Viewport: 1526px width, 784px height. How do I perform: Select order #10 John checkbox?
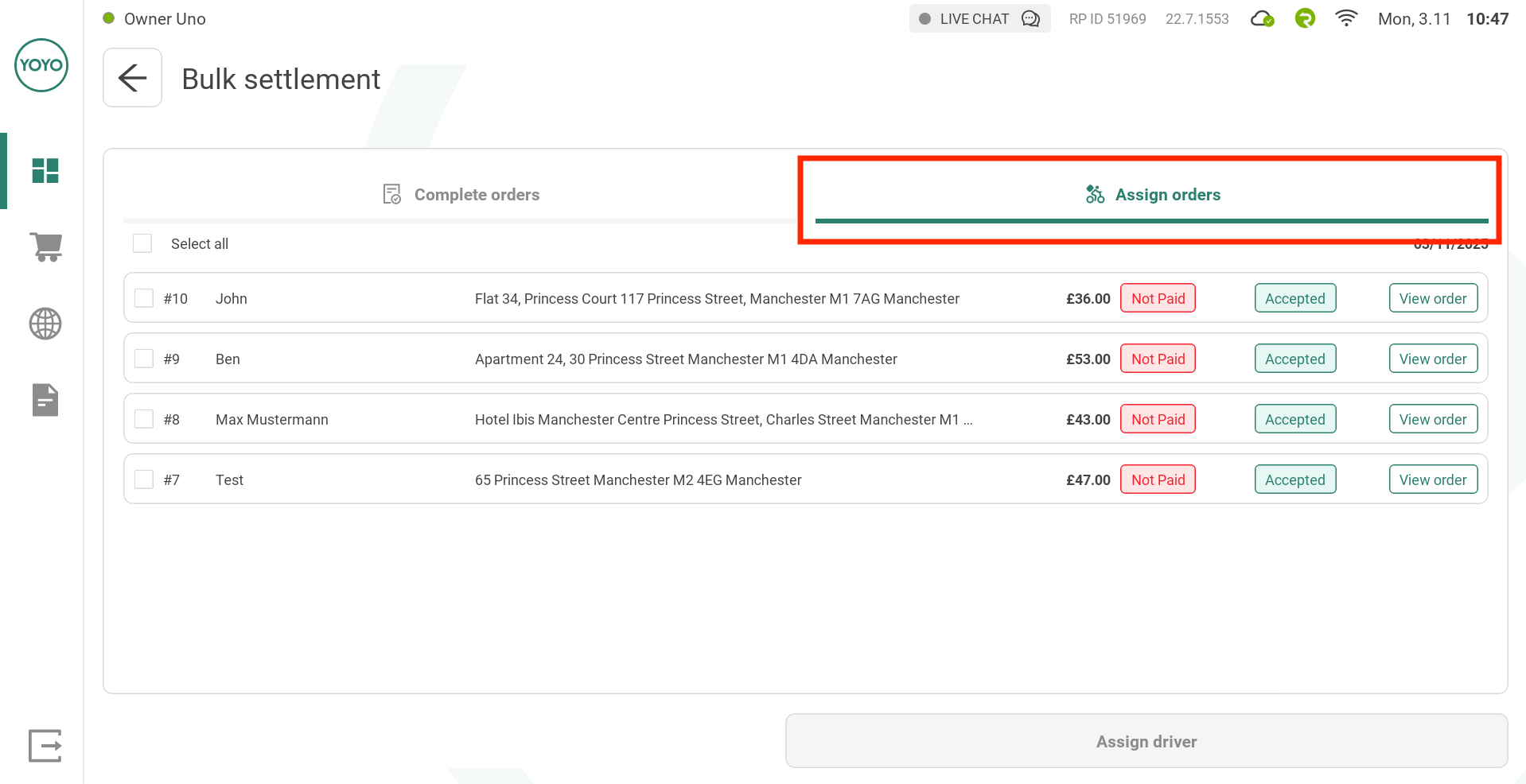point(144,298)
